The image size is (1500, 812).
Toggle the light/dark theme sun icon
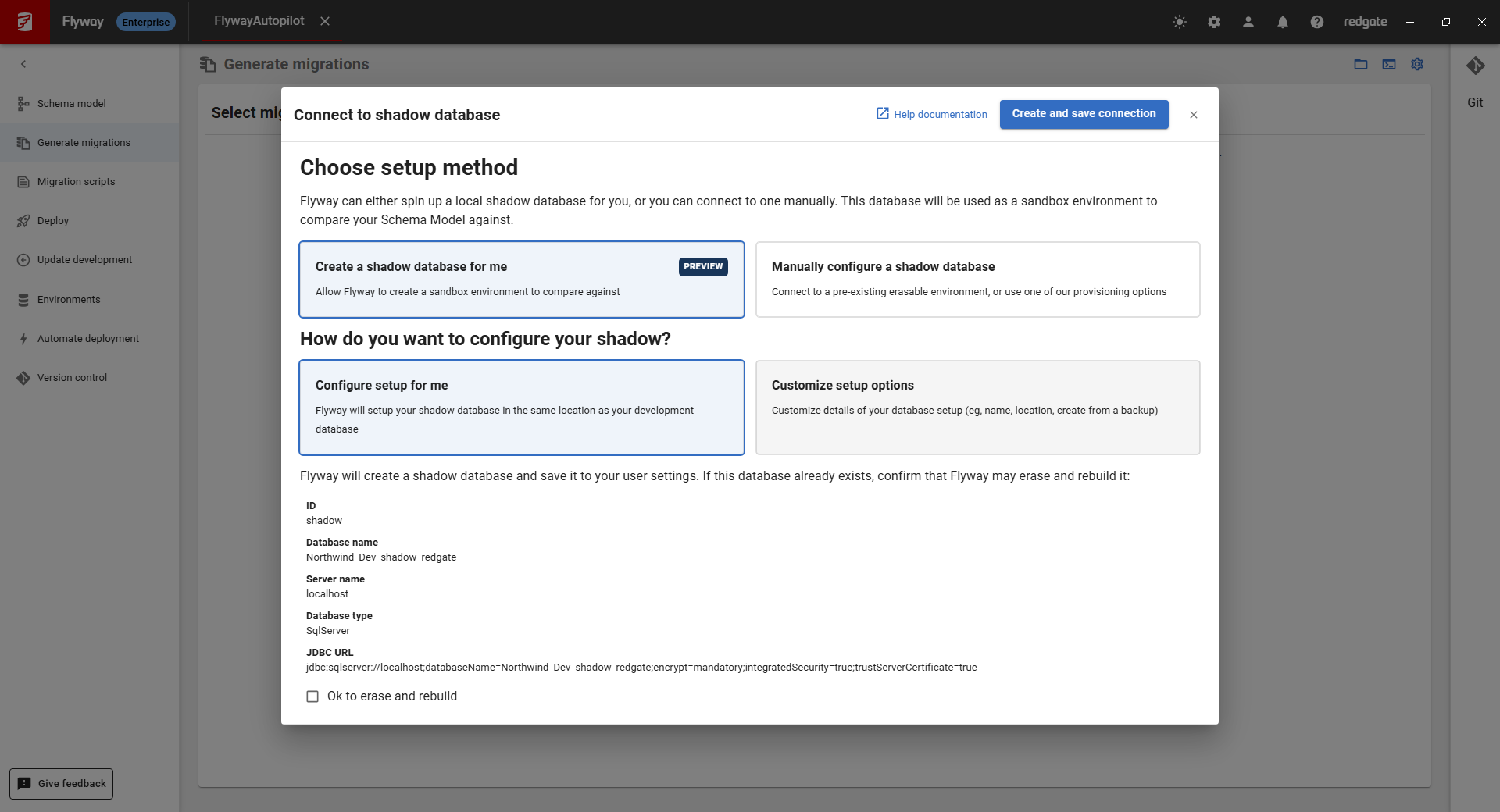click(x=1180, y=22)
